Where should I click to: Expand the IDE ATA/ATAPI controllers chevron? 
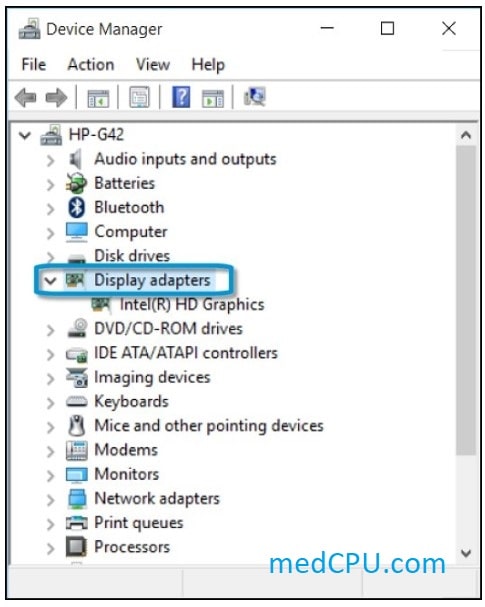point(50,354)
